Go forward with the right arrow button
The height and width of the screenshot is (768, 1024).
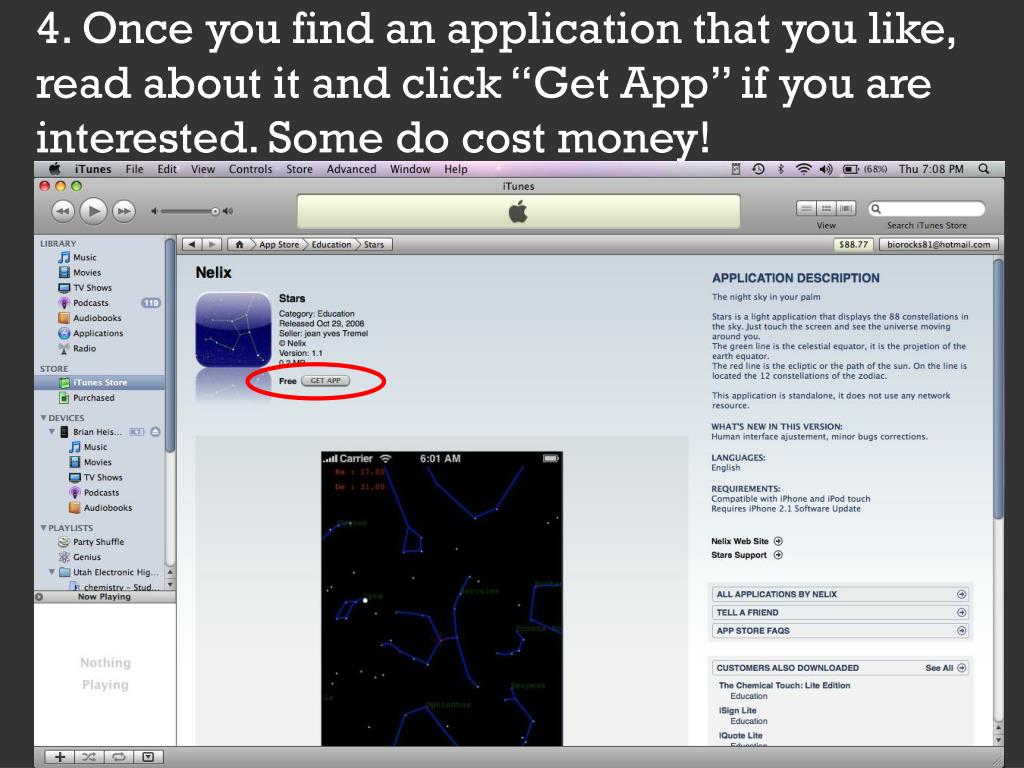(212, 244)
